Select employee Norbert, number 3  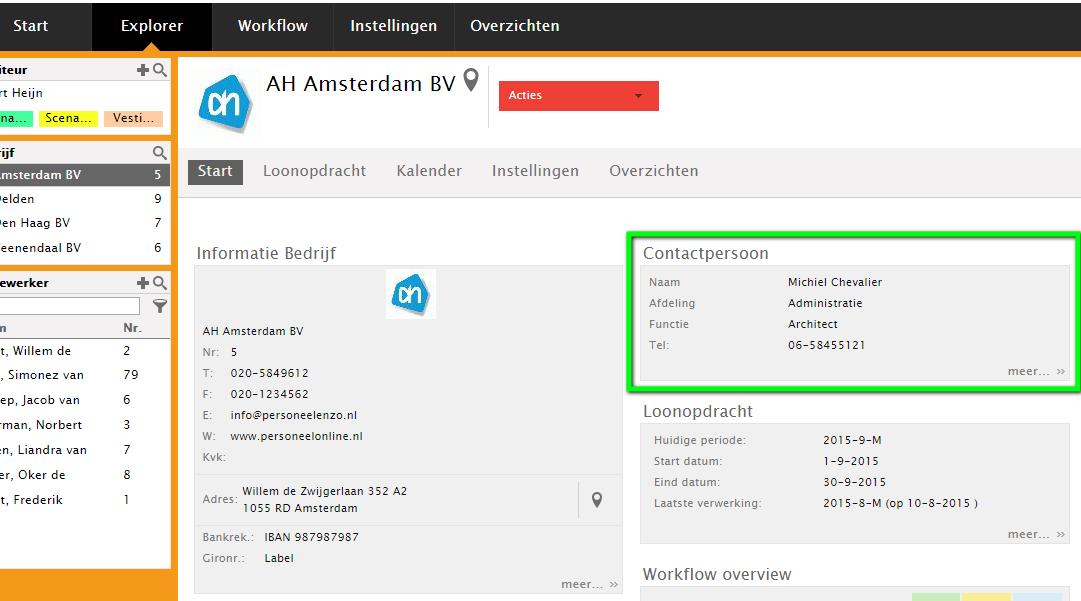coord(85,425)
